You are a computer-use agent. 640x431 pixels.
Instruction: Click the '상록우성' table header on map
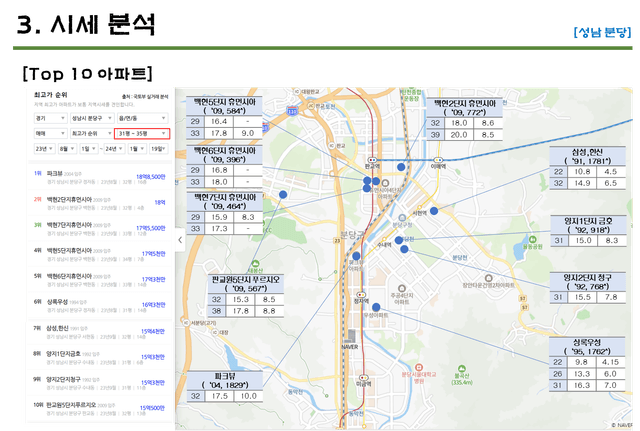587,347
